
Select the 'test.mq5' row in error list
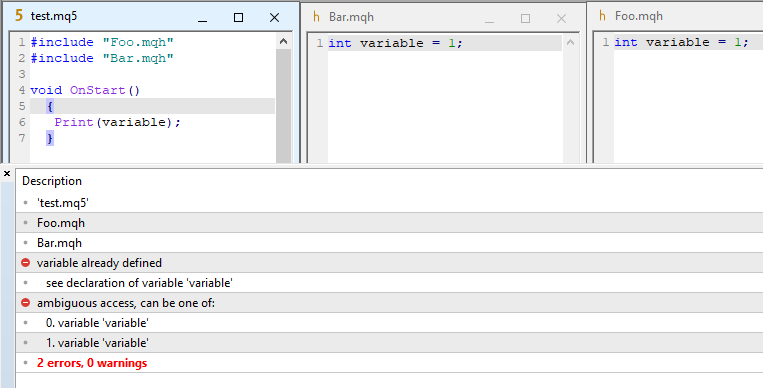point(389,203)
